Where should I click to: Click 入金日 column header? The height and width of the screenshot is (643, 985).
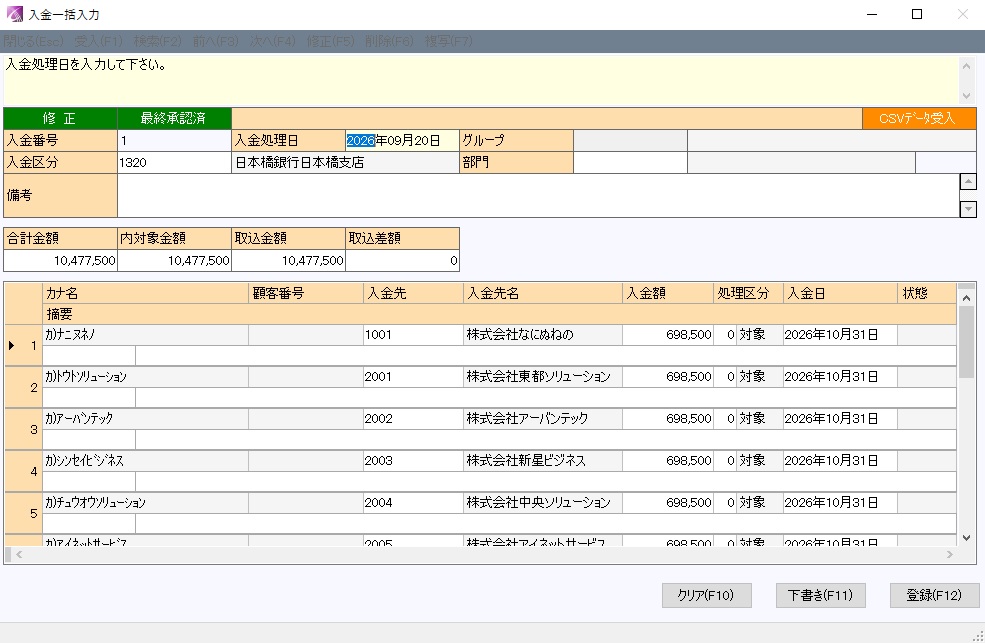click(x=840, y=293)
